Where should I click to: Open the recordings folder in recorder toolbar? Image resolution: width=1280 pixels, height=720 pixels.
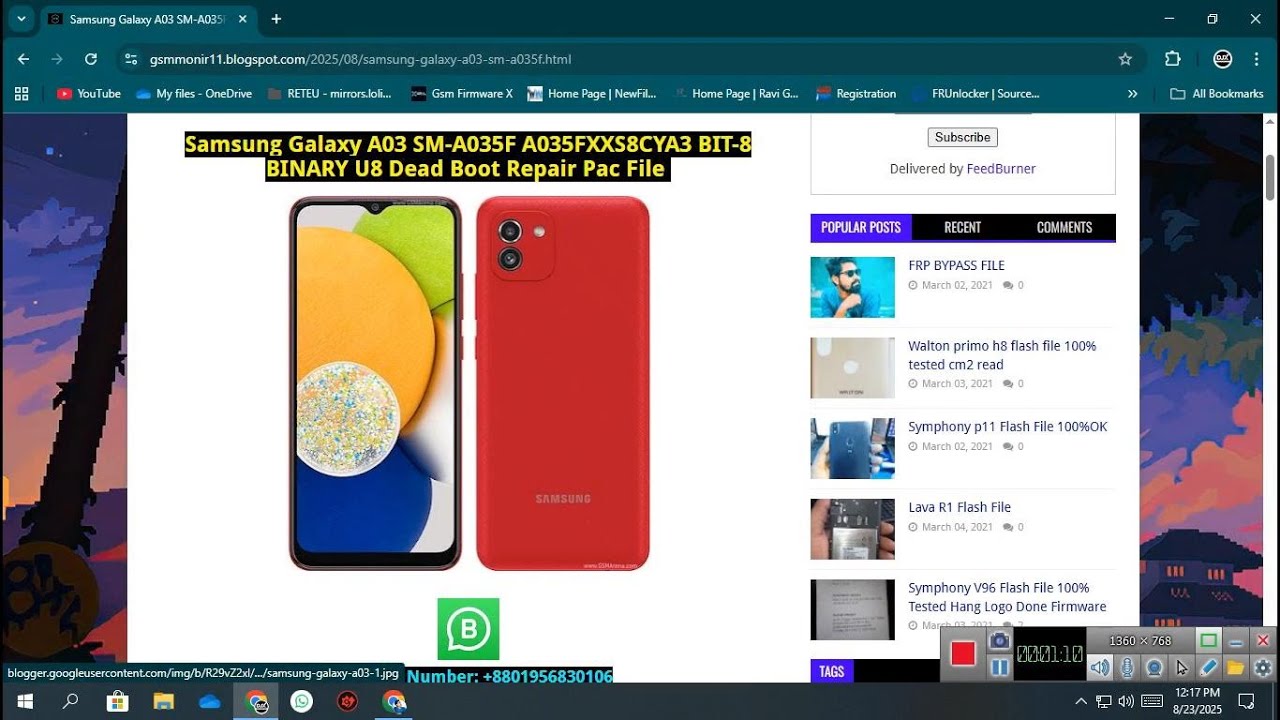pyautogui.click(x=1235, y=667)
